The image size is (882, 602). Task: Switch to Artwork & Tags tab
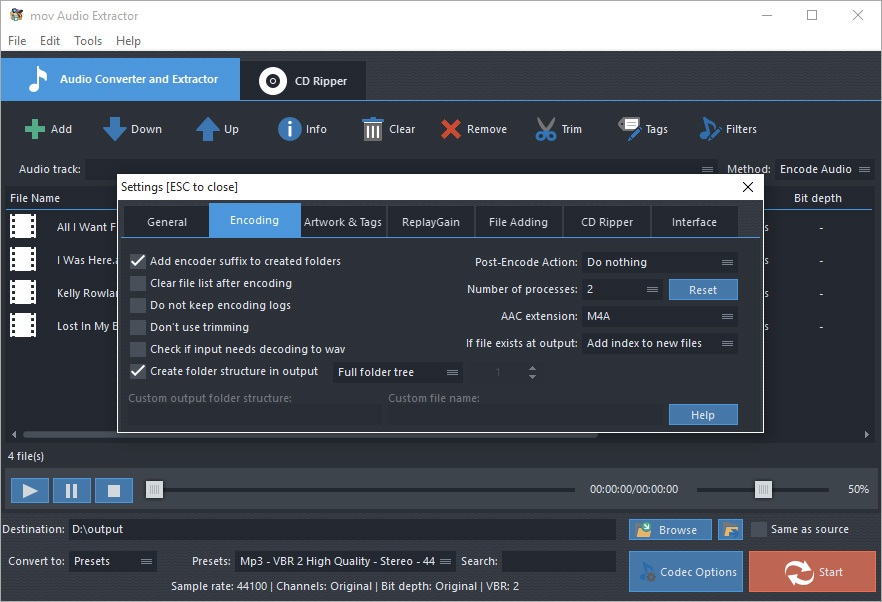tap(343, 222)
